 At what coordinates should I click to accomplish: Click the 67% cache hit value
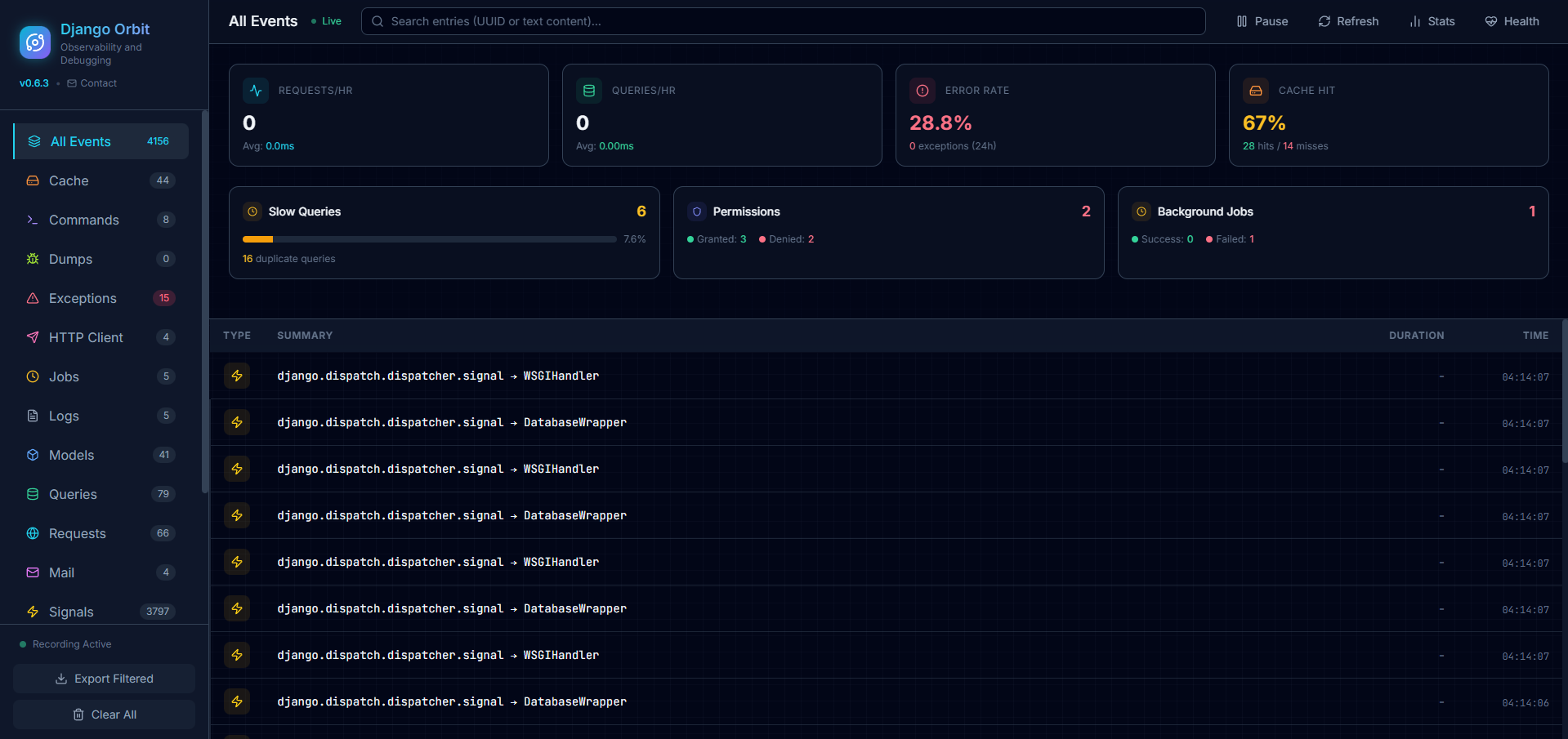coord(1264,122)
